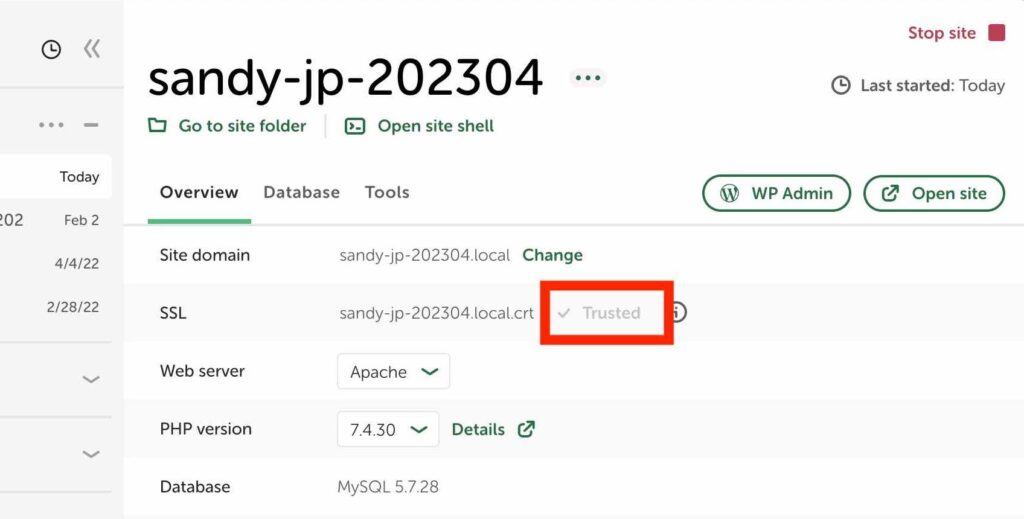Click the WordPress logo in WP Admin button
Viewport: 1024px width, 519px height.
click(729, 193)
